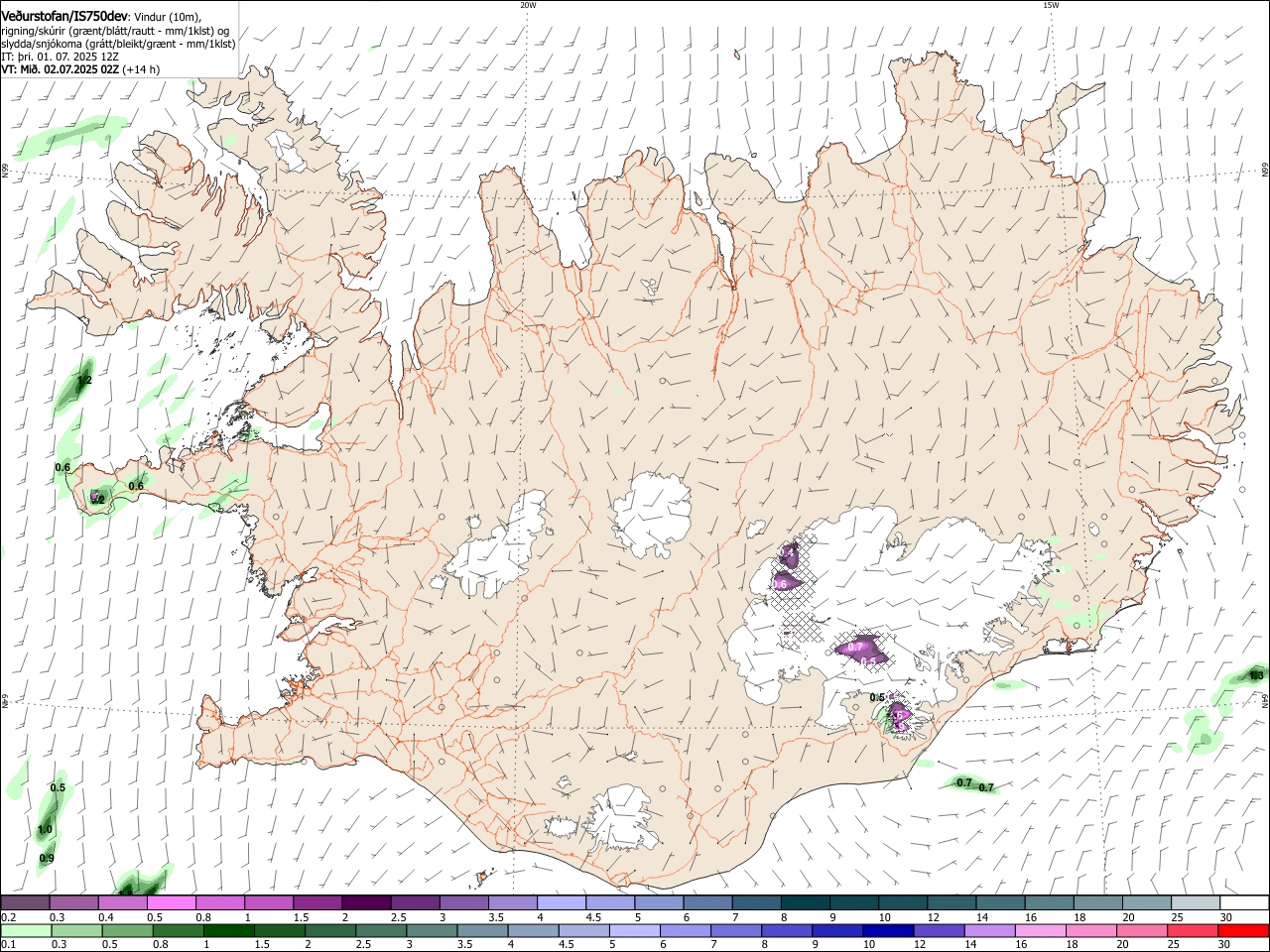1270x952 pixels.
Task: Pick the pale green 0.1–0.3 rain legend swatch
Action: (25, 930)
